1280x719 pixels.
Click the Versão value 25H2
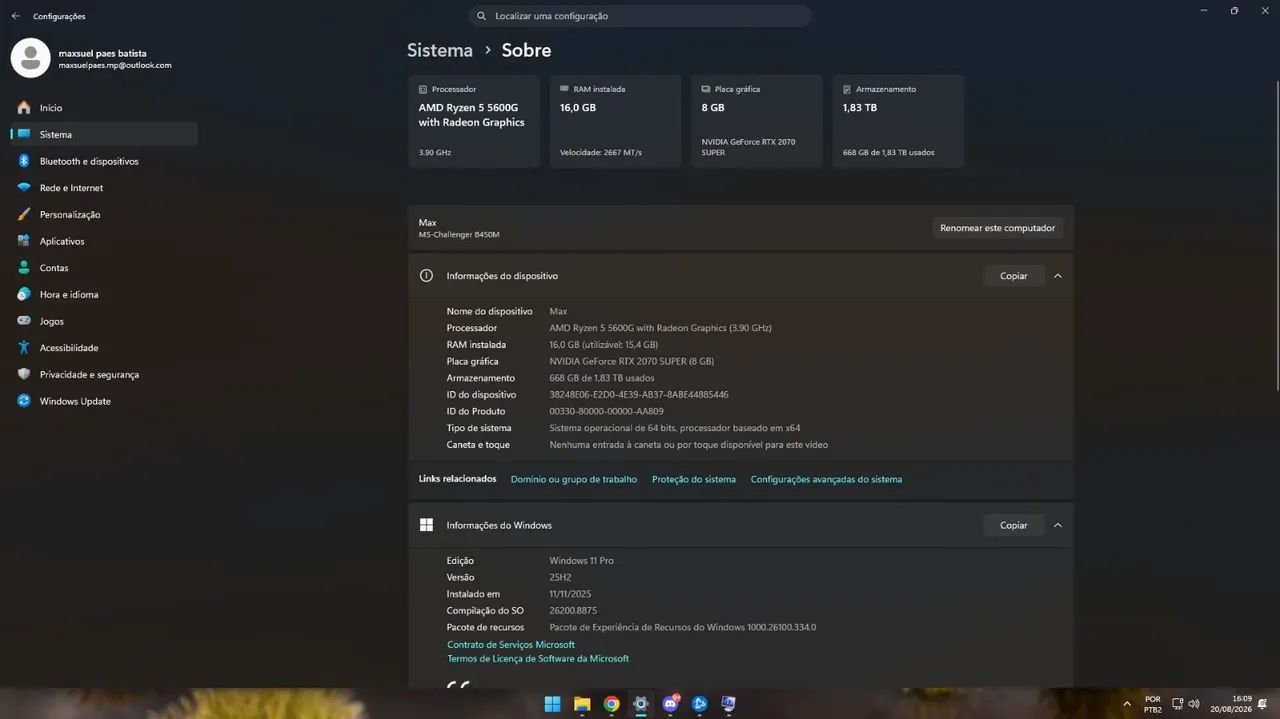[x=561, y=577]
